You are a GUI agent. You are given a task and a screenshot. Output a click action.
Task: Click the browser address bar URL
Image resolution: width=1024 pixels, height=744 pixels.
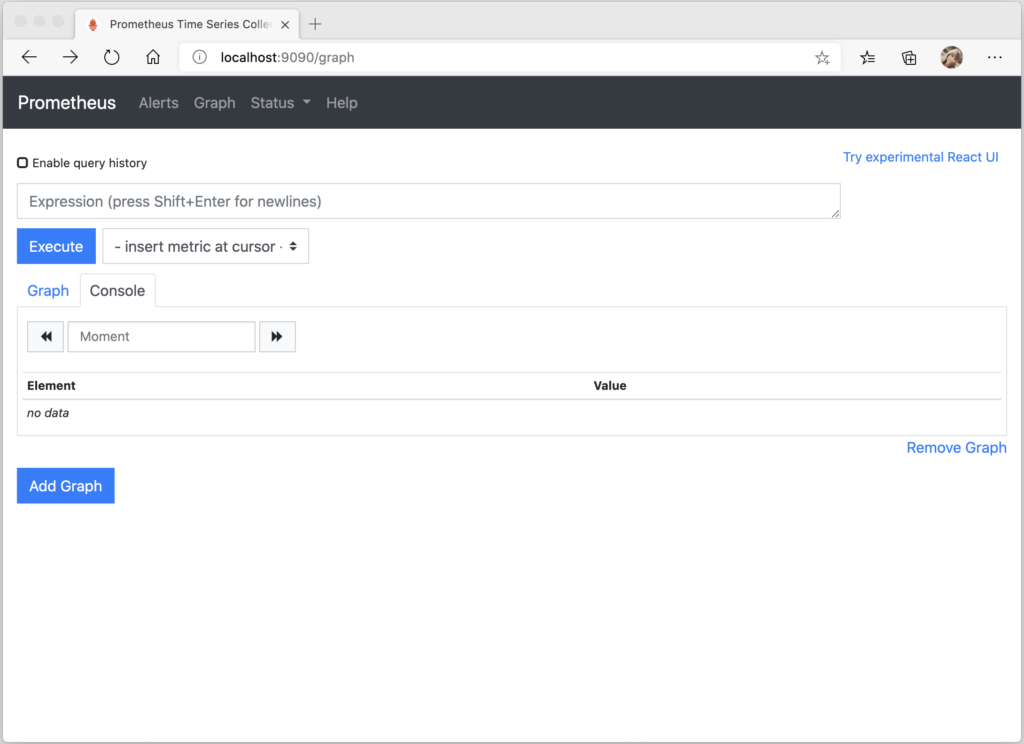(287, 57)
